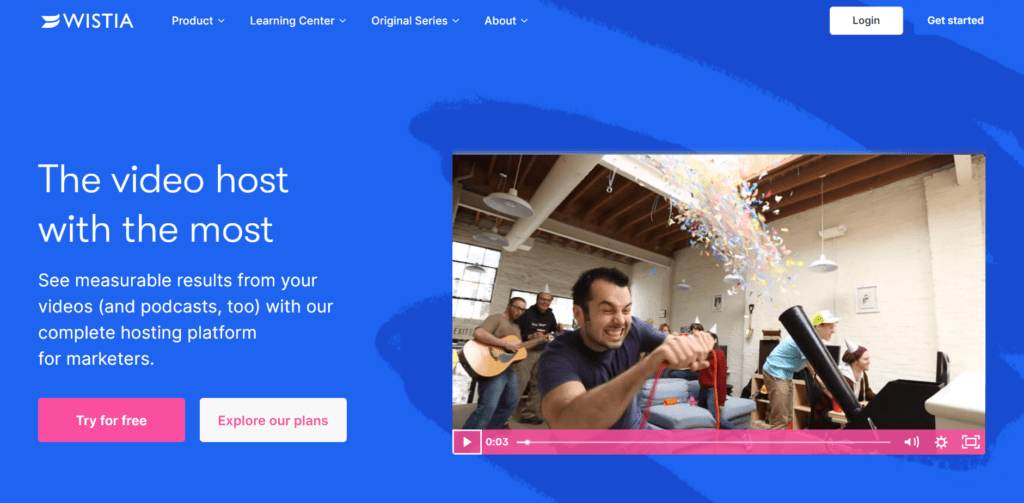Play the video with the play button
This screenshot has height=503, width=1024.
(467, 442)
